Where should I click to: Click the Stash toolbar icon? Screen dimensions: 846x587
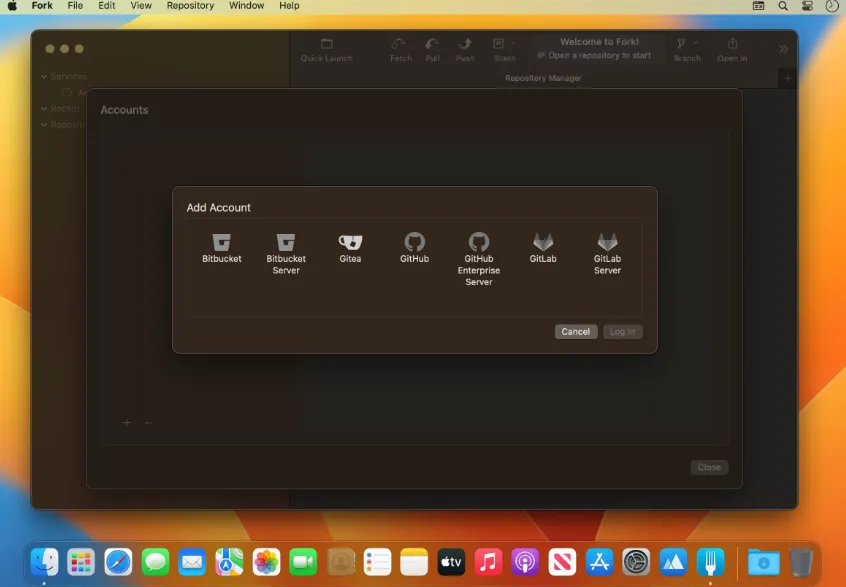tap(499, 44)
